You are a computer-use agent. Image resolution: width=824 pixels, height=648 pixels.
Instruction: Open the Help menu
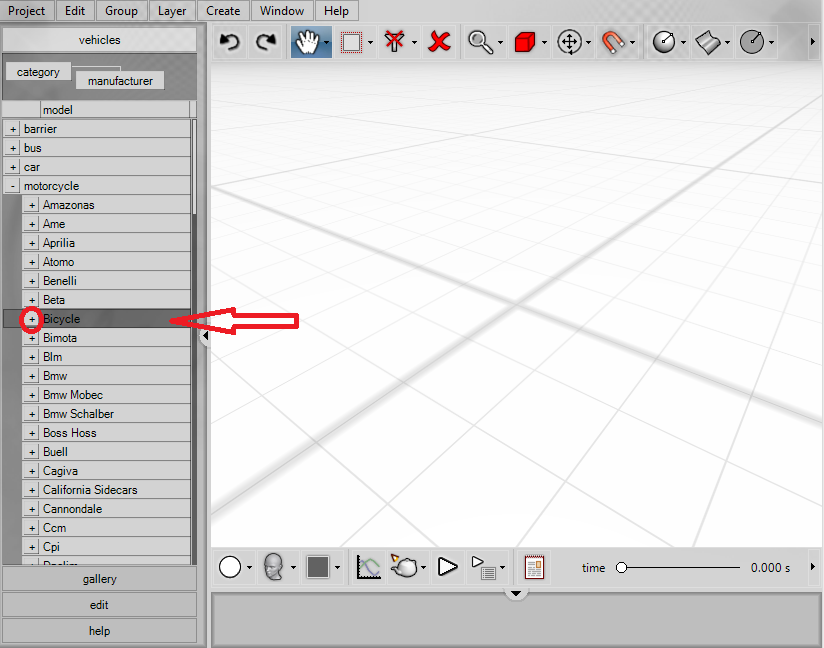tap(336, 11)
